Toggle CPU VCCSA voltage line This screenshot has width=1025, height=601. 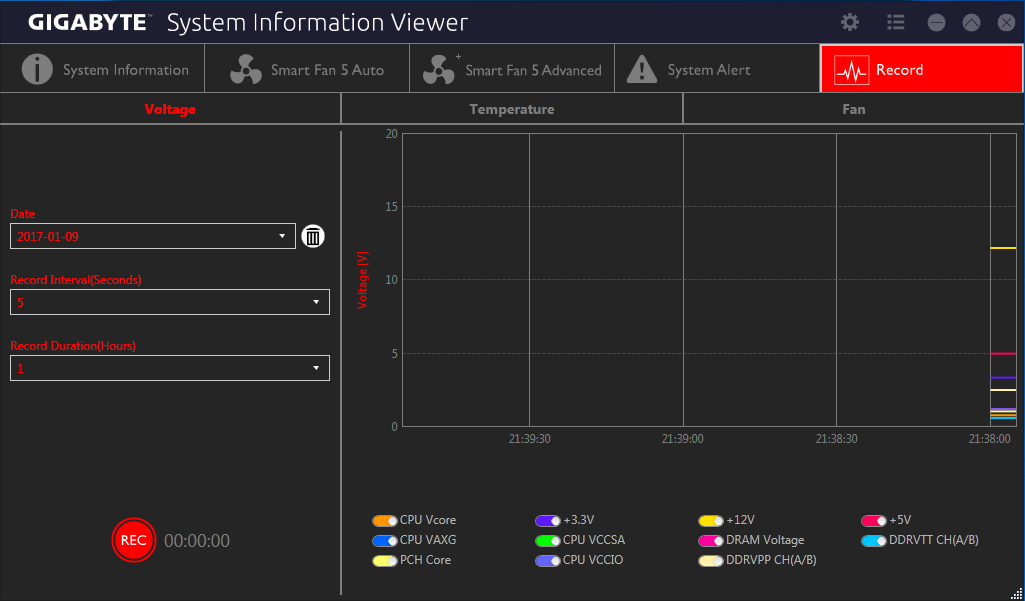pos(548,541)
